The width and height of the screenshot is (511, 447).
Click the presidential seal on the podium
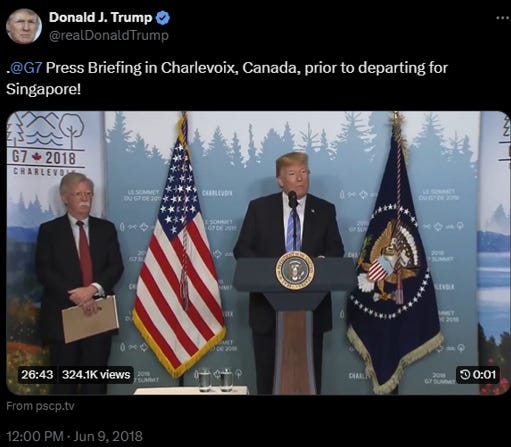(295, 270)
